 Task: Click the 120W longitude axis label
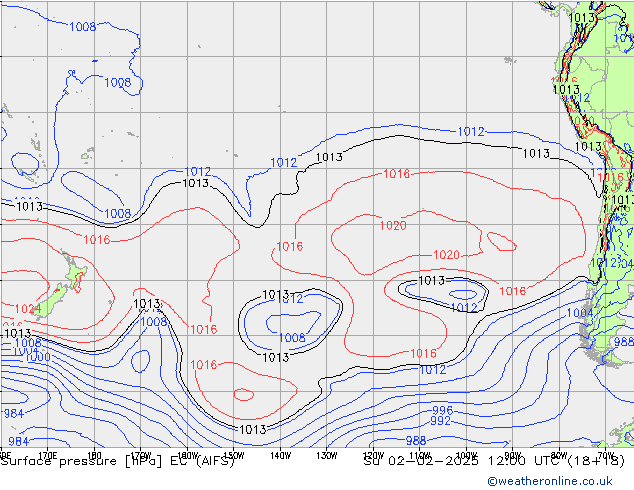point(373,456)
